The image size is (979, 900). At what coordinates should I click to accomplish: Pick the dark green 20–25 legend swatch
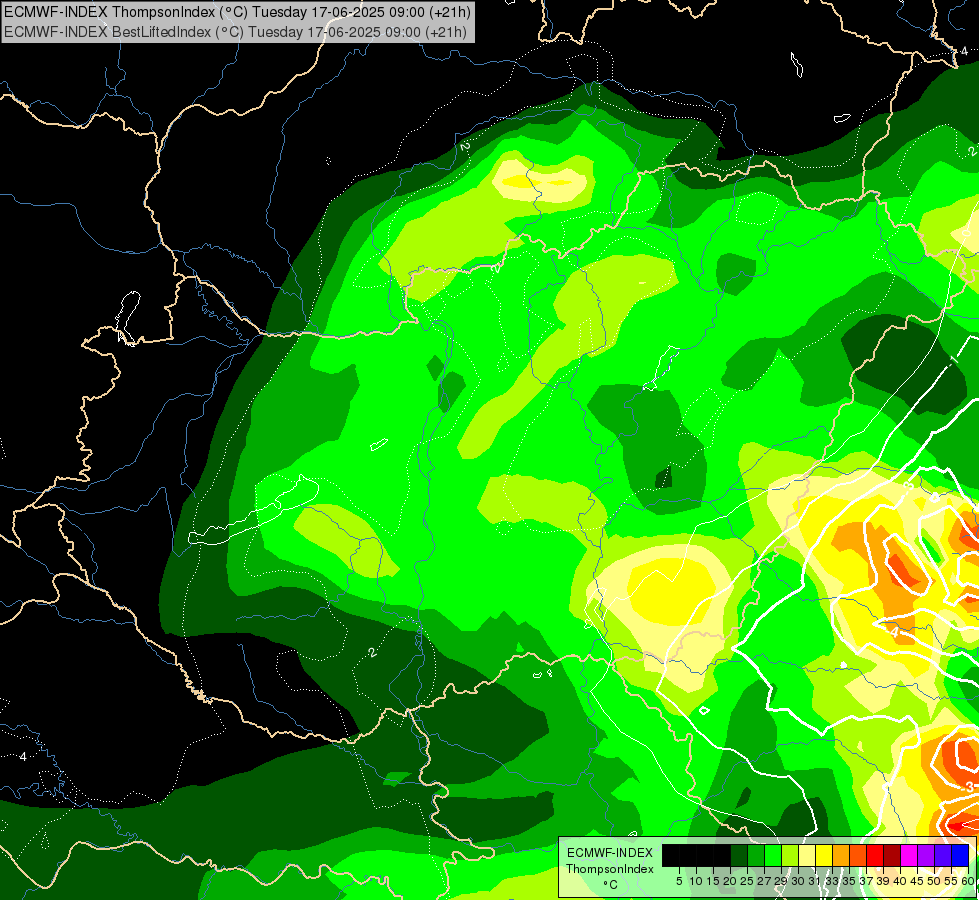(739, 856)
